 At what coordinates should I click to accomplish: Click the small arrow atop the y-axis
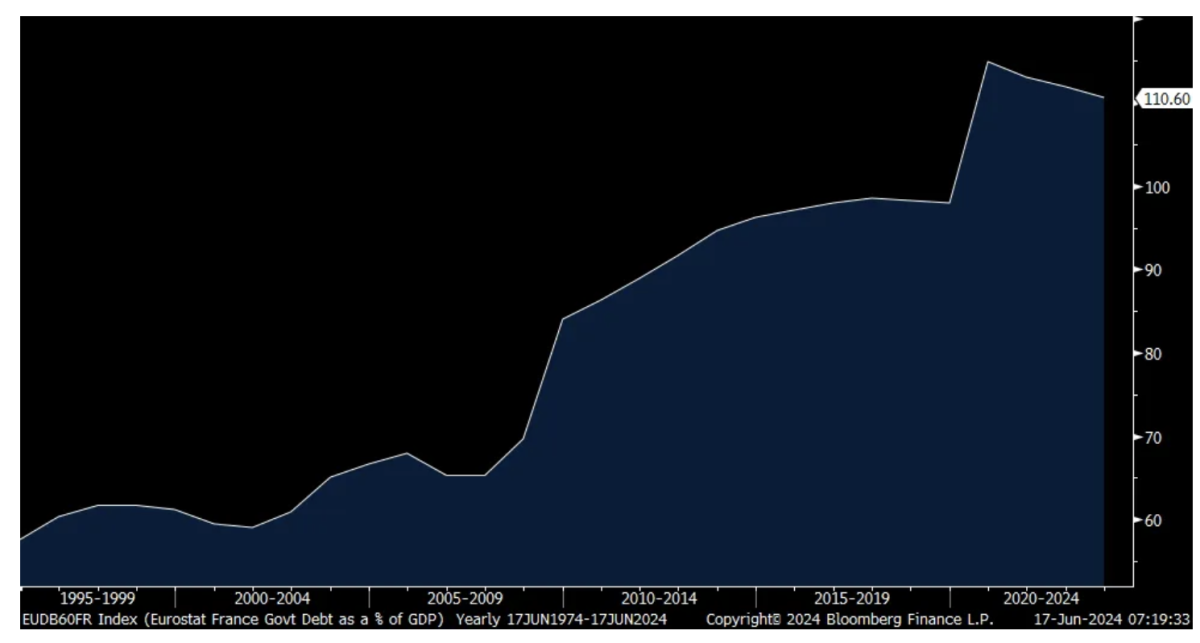(1137, 18)
